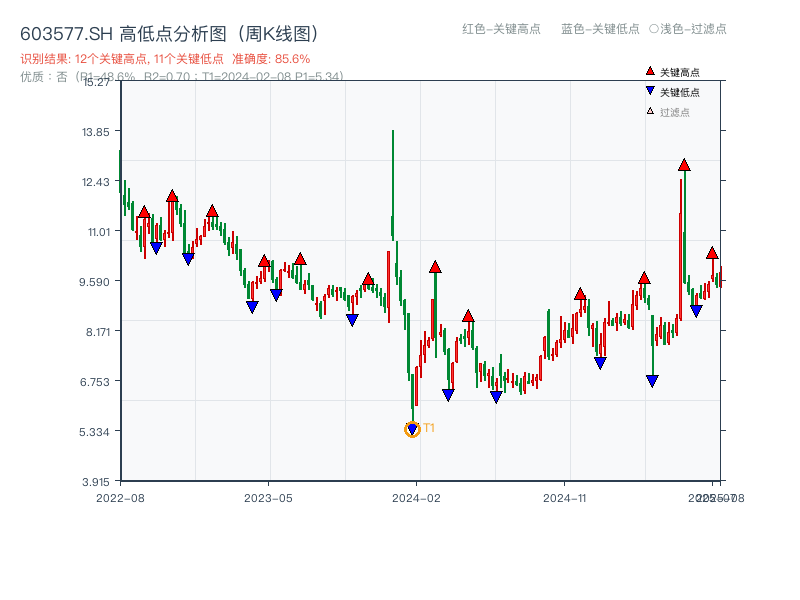Click the 红色-关键高点 header text
The height and width of the screenshot is (600, 800).
click(502, 29)
